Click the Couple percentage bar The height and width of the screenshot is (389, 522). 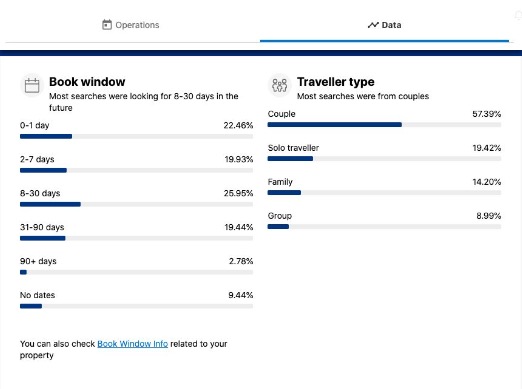coord(384,125)
